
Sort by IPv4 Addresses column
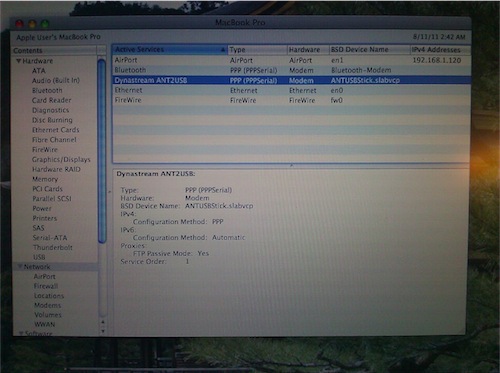point(440,50)
